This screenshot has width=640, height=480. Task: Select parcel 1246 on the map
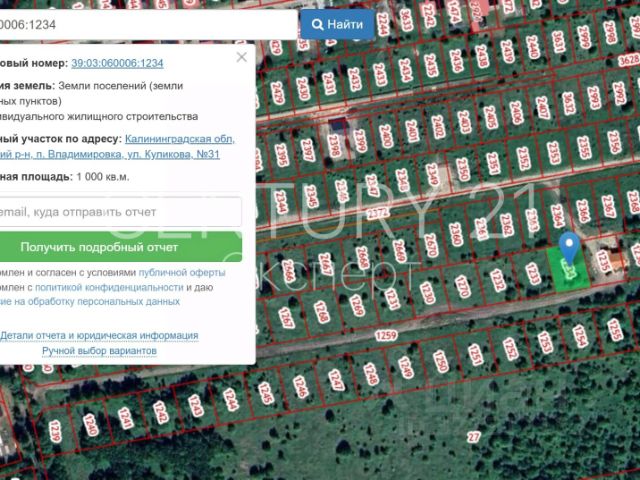point(300,387)
